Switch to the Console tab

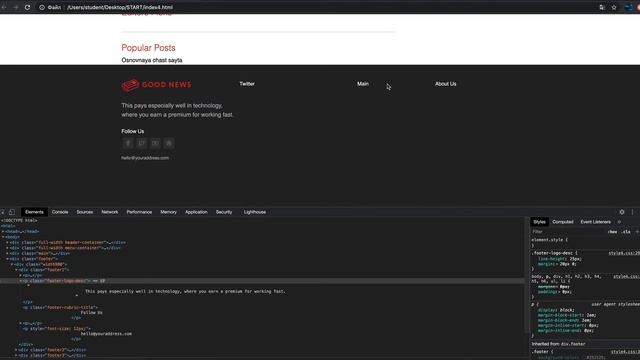[60, 212]
